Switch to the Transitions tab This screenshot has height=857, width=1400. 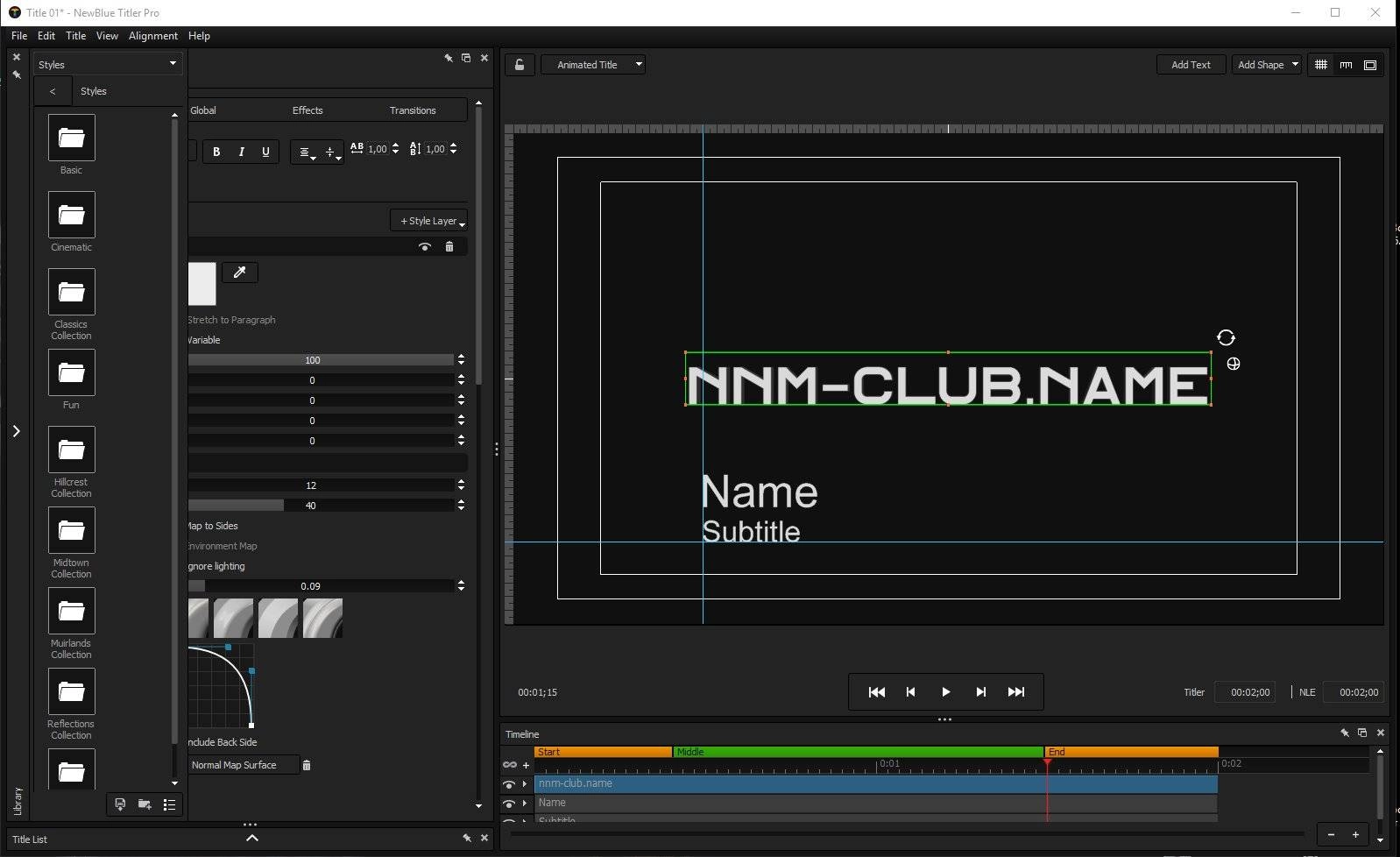[413, 110]
